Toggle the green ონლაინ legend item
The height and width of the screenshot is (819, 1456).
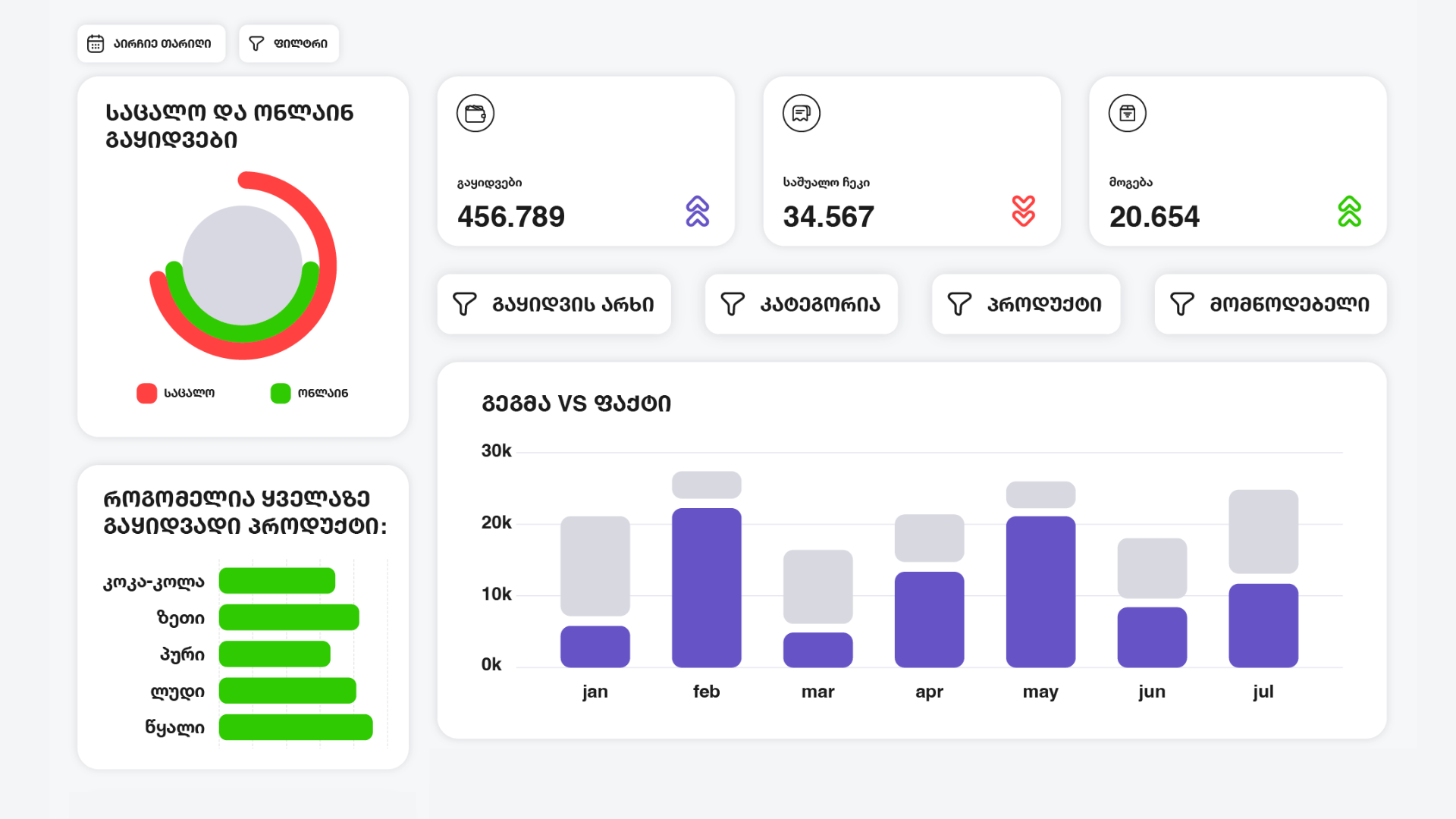point(281,394)
